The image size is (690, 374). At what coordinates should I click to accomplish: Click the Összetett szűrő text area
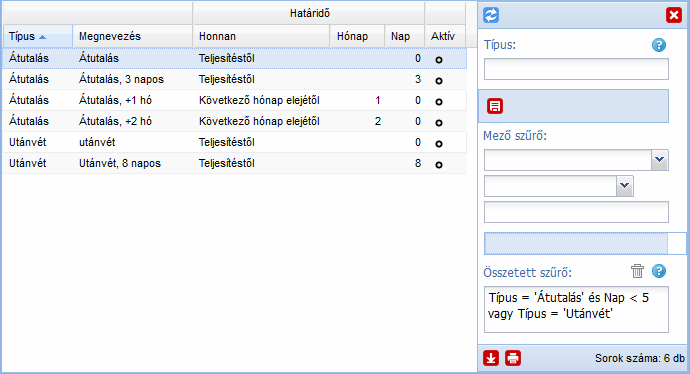pos(576,309)
